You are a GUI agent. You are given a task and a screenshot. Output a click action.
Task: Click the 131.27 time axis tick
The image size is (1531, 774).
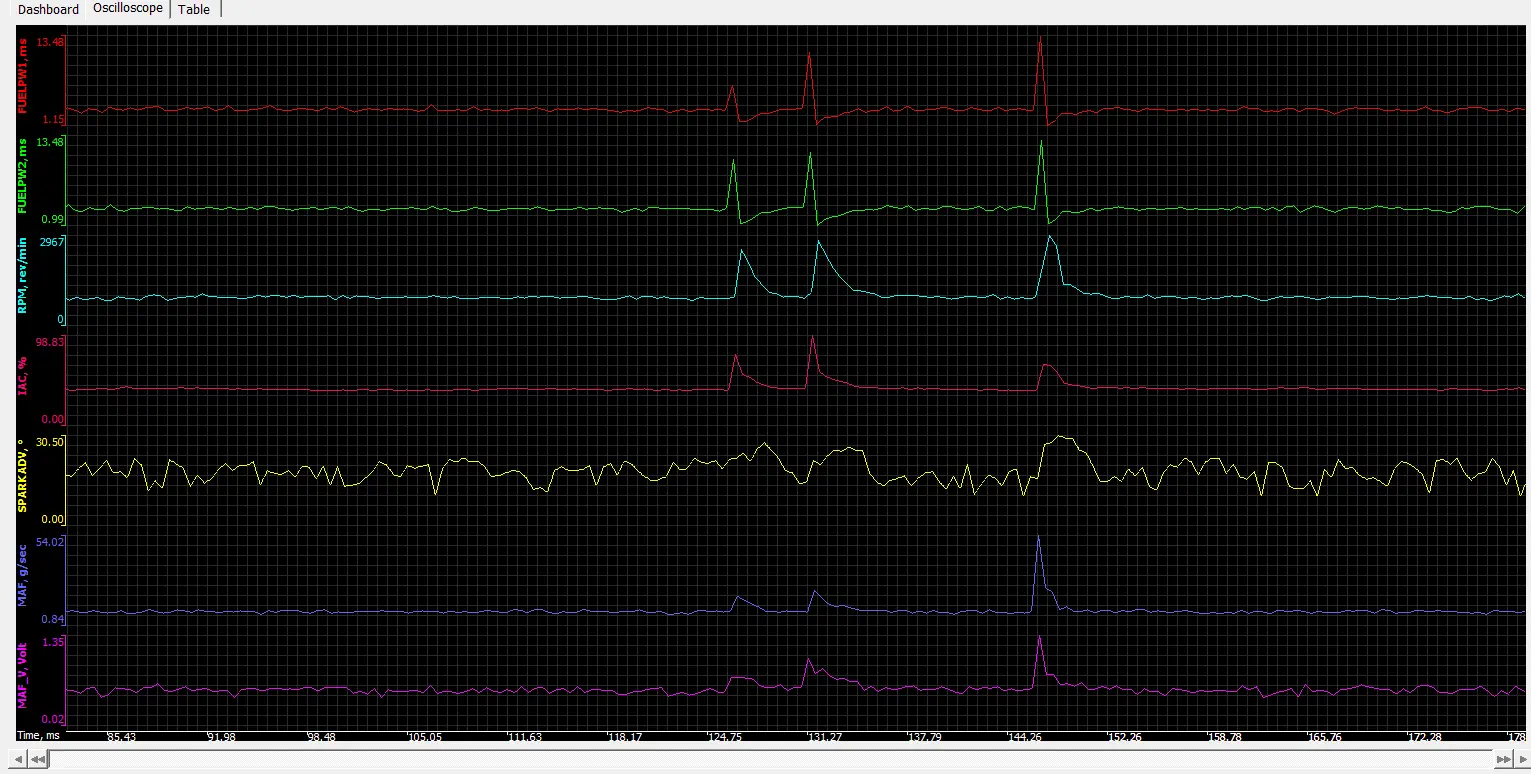click(825, 737)
